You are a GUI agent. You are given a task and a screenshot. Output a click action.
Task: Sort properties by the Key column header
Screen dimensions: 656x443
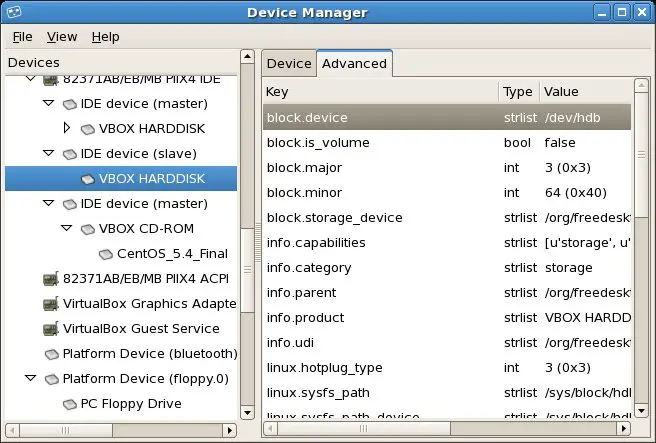click(x=380, y=91)
